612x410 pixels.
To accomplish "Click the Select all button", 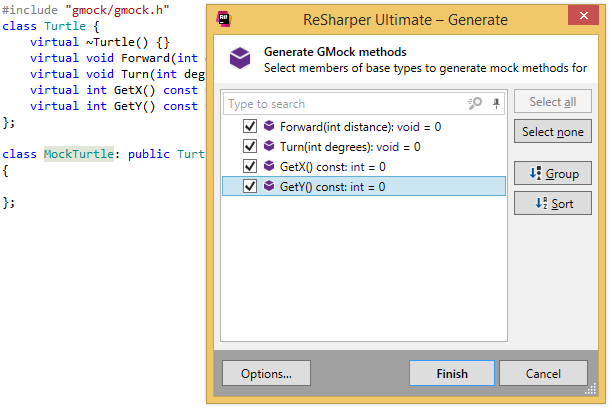I will [553, 102].
